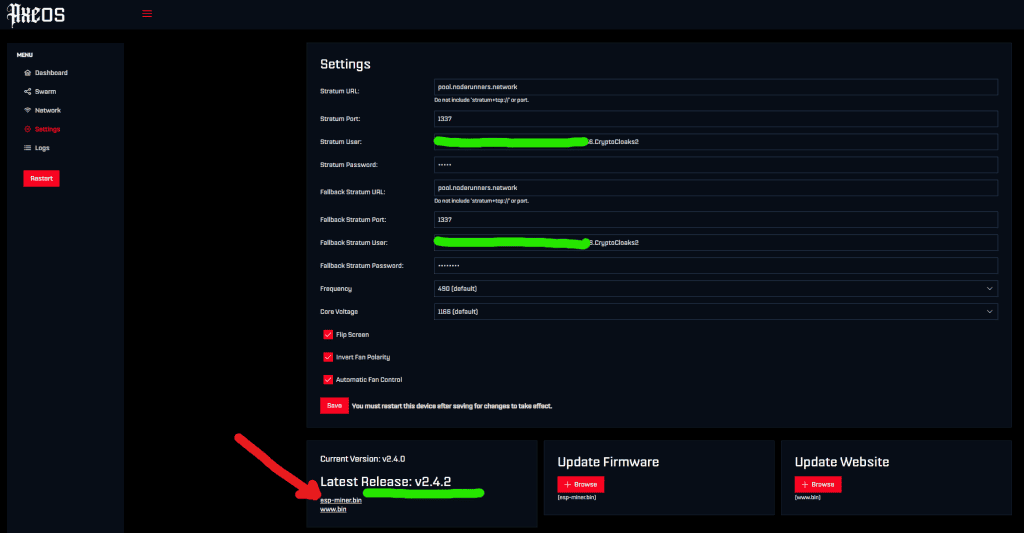Click the 'Automatic Fan Control' label text
Screen dimensions: 1024x533
coord(369,380)
